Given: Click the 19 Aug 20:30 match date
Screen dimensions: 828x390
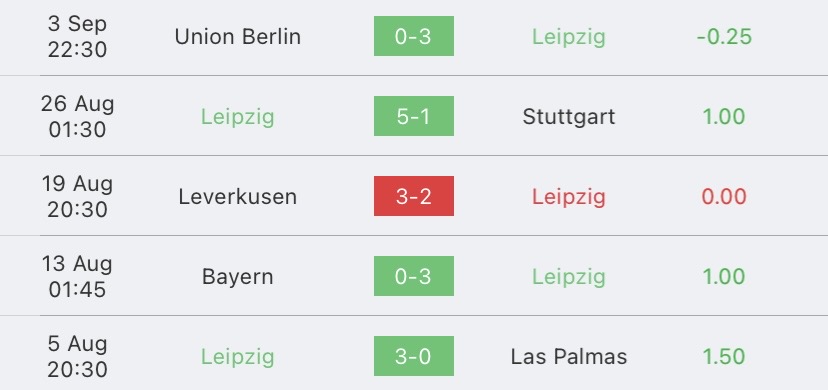Looking at the screenshot, I should (78, 196).
